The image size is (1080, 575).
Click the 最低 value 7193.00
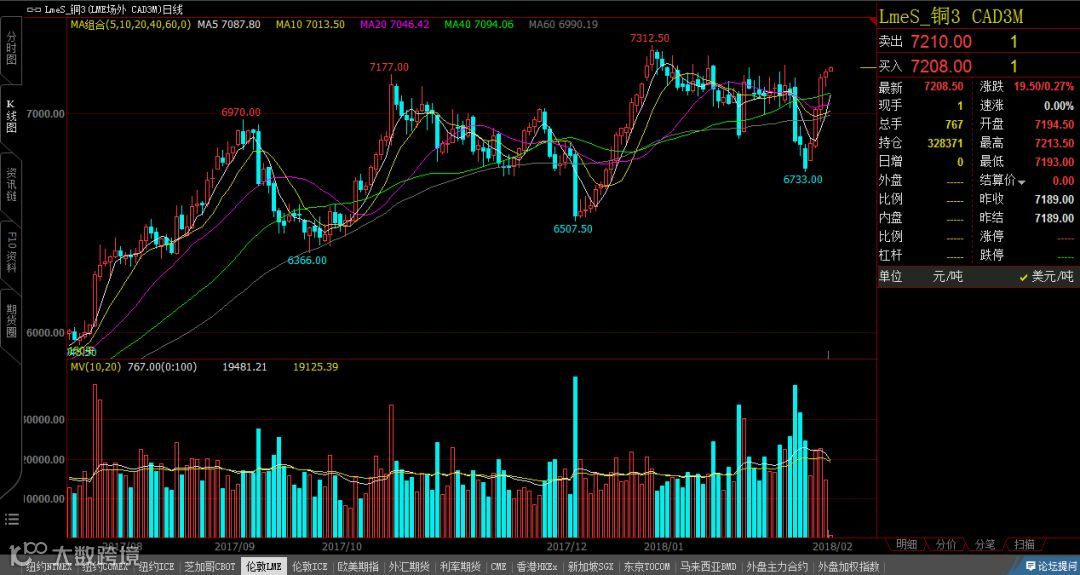1055,162
